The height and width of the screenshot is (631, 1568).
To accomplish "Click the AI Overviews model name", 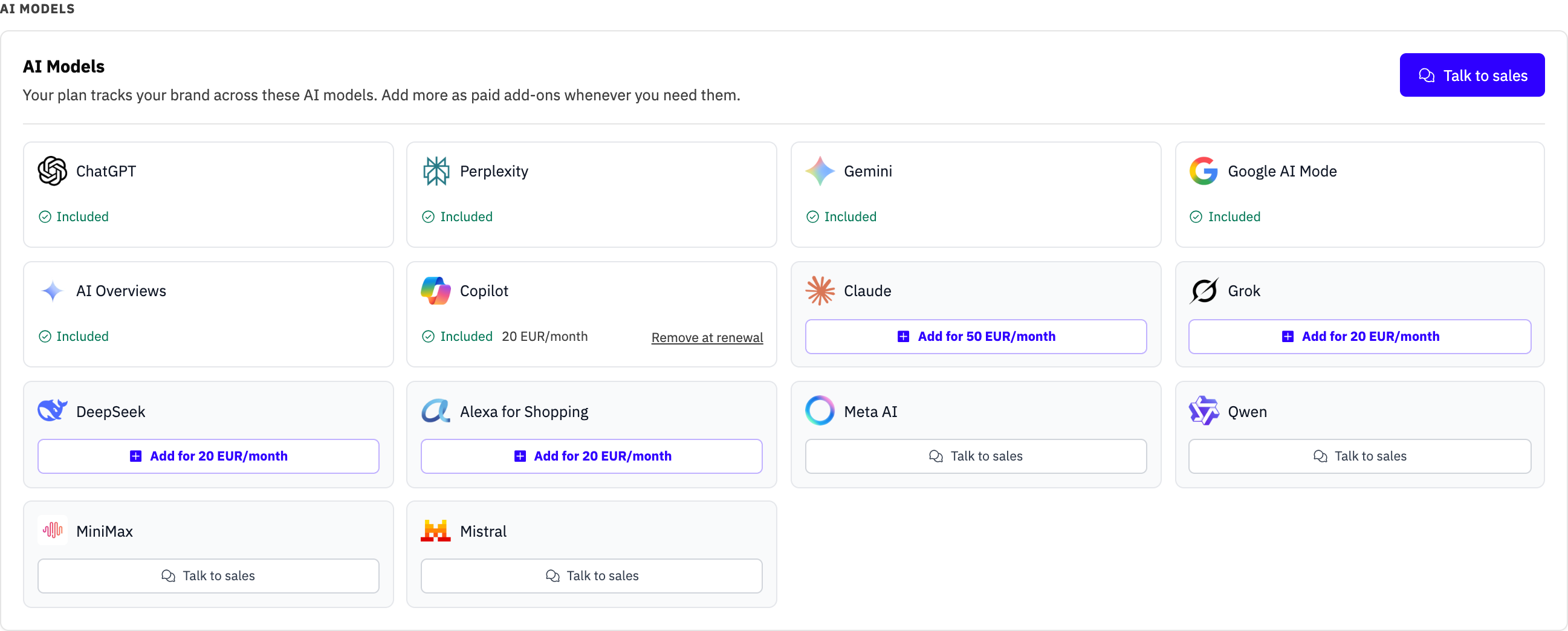I will pos(121,291).
